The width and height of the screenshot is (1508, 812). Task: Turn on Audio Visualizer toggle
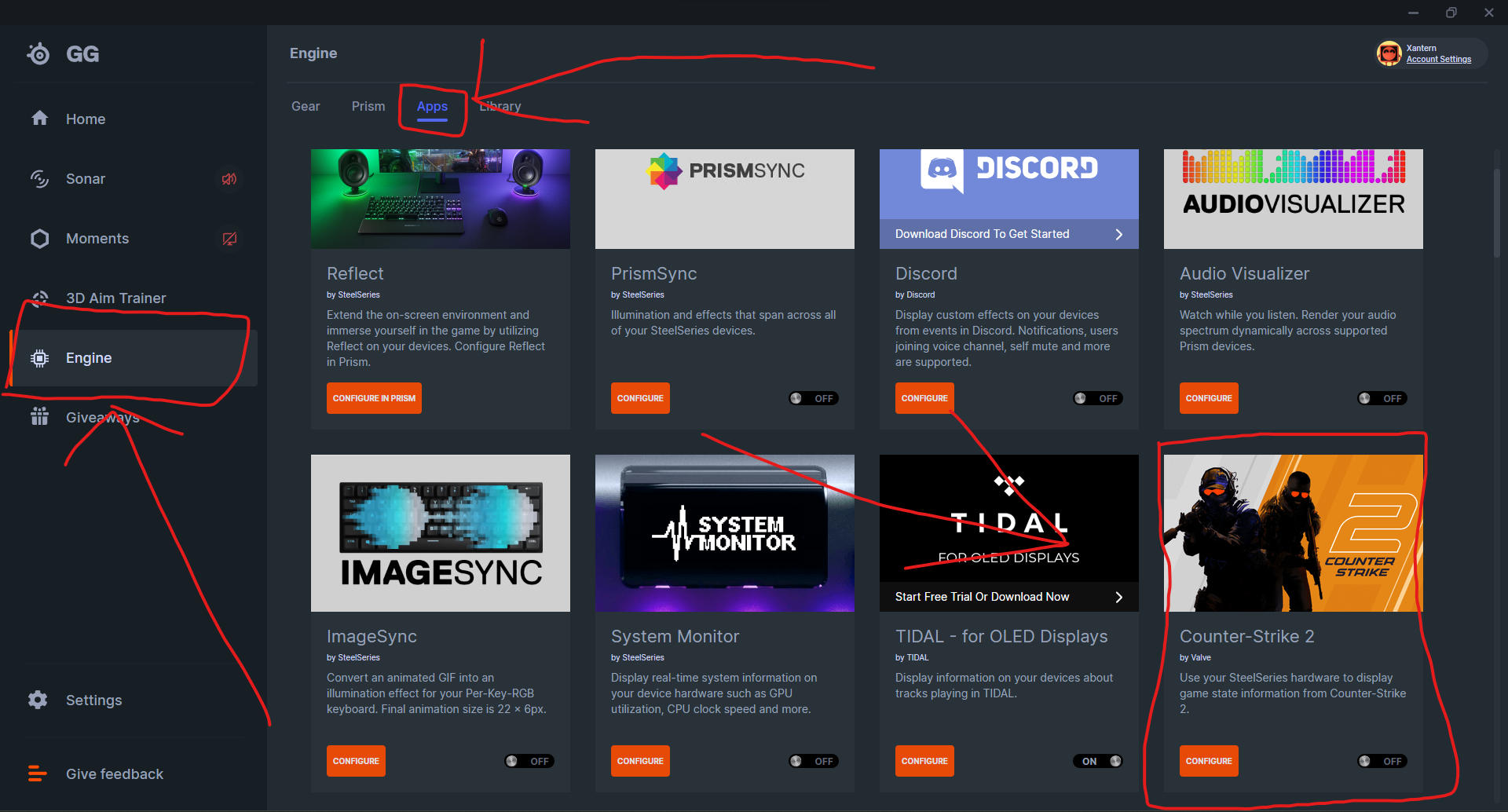pyautogui.click(x=1382, y=398)
